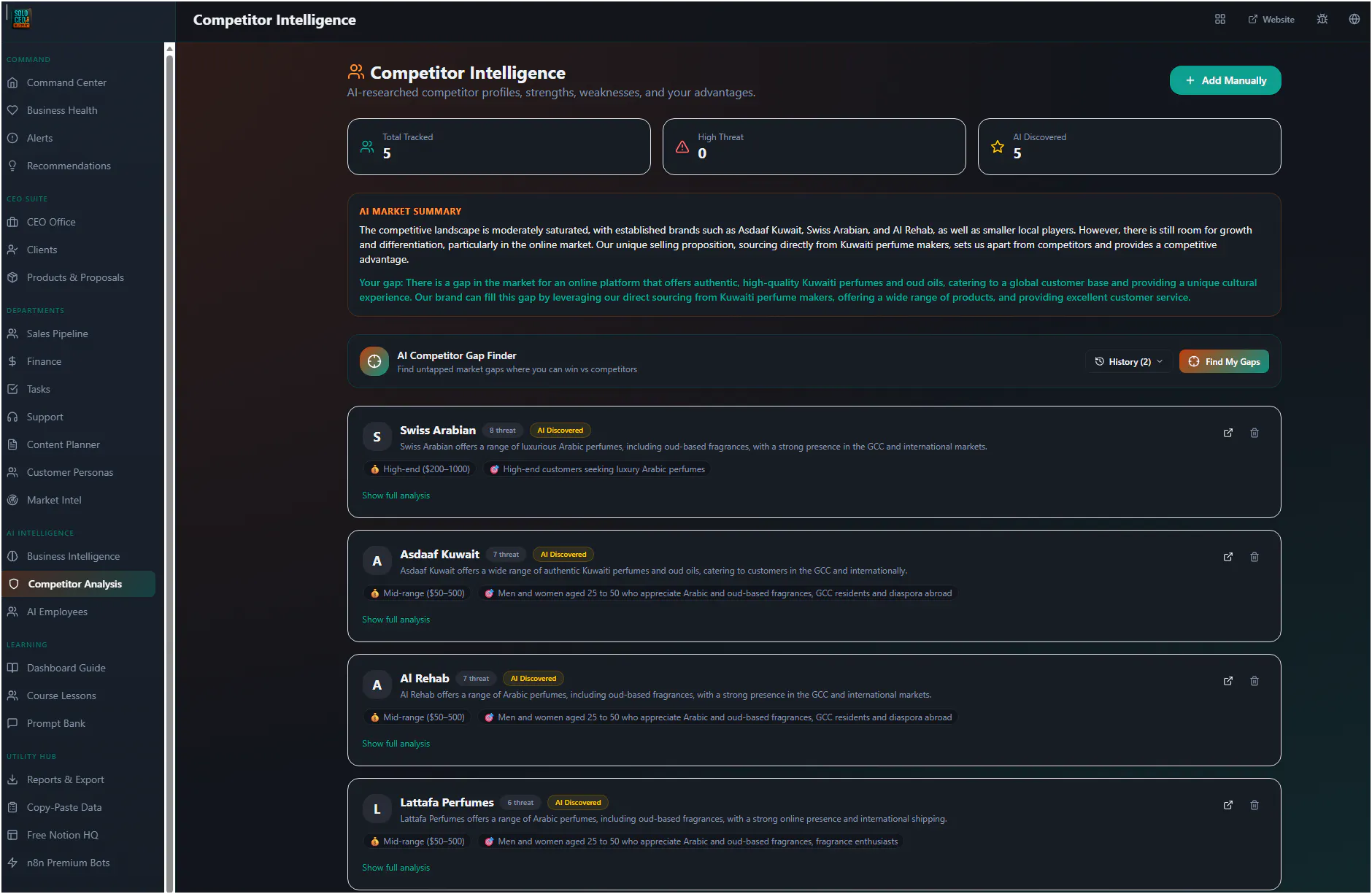This screenshot has width=1372, height=894.
Task: Open Tasks in sidebar
Action: 79,389
